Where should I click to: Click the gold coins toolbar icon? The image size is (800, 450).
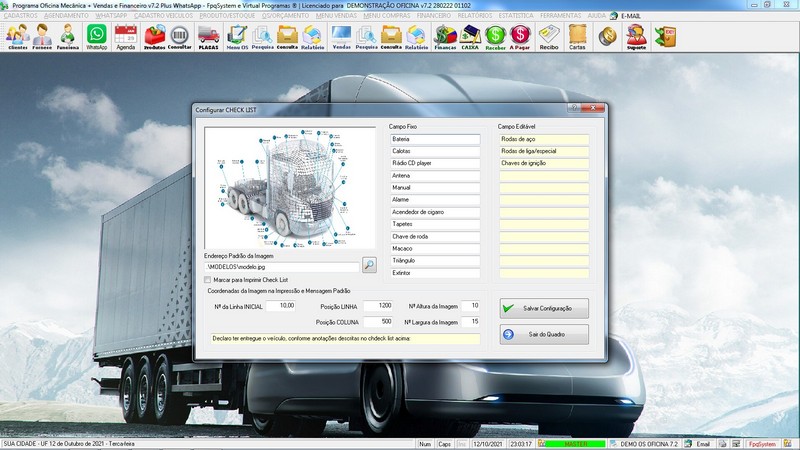(x=607, y=37)
